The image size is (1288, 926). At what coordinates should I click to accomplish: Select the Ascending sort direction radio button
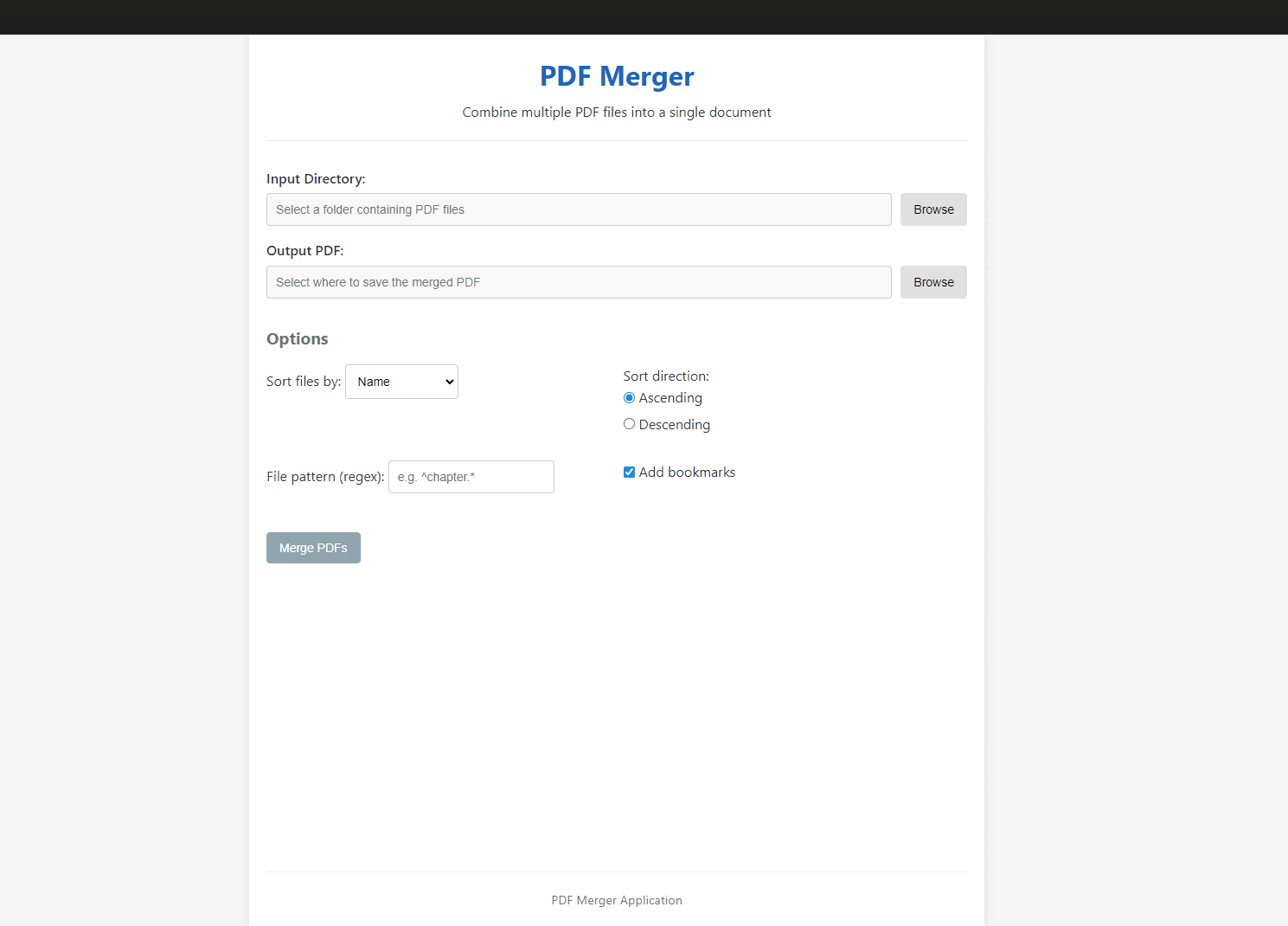coord(629,398)
